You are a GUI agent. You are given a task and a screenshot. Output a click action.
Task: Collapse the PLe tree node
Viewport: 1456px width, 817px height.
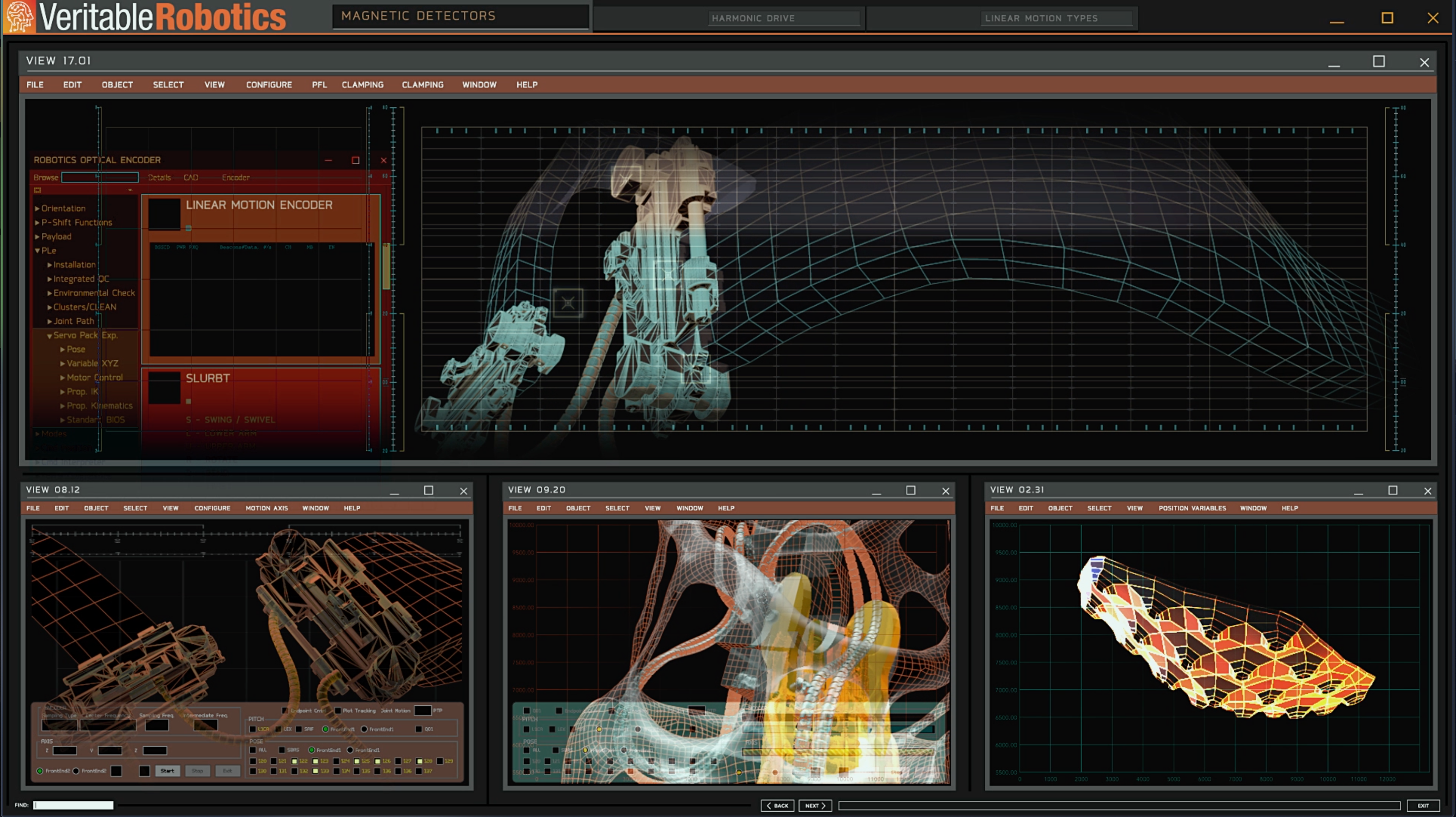37,250
